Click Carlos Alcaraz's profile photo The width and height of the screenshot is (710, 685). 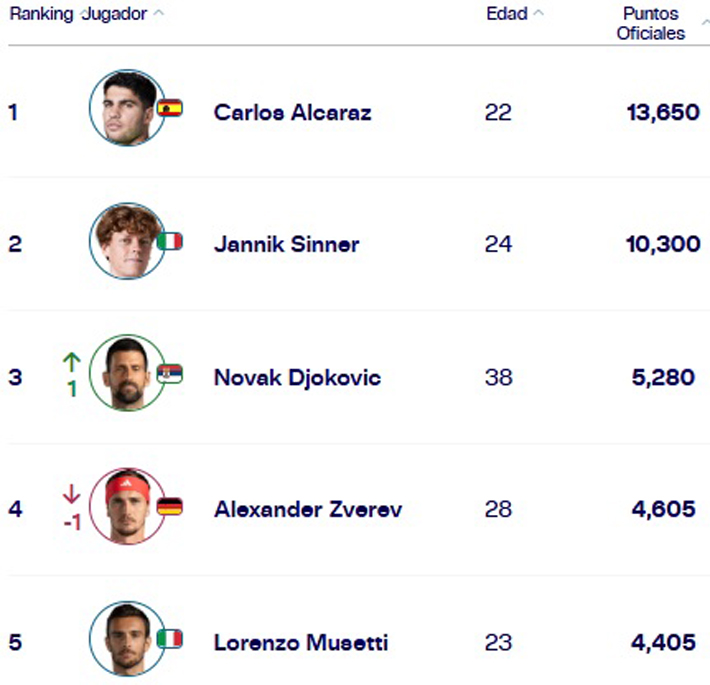(x=126, y=108)
